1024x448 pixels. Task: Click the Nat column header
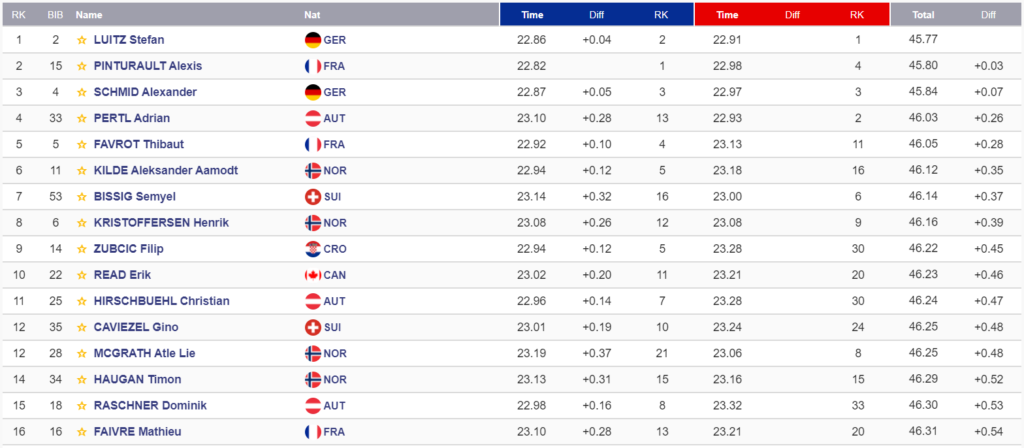(312, 15)
